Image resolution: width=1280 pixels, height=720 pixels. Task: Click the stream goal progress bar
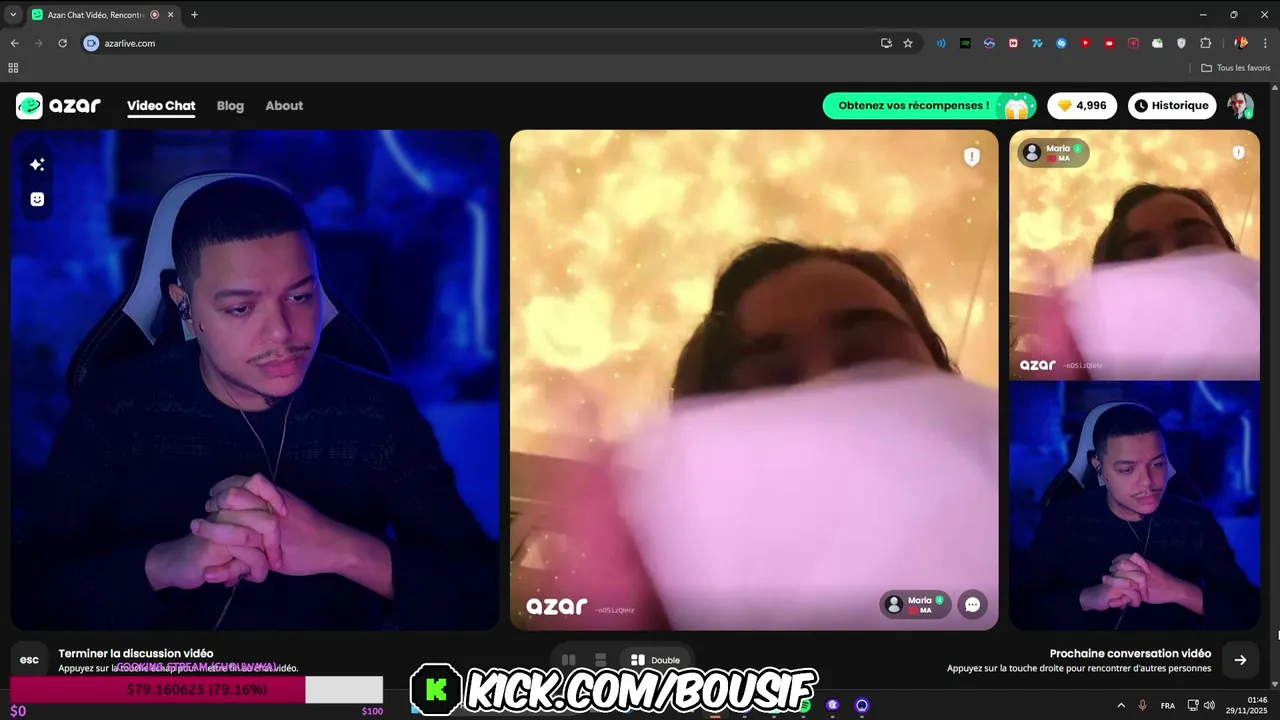tap(196, 690)
